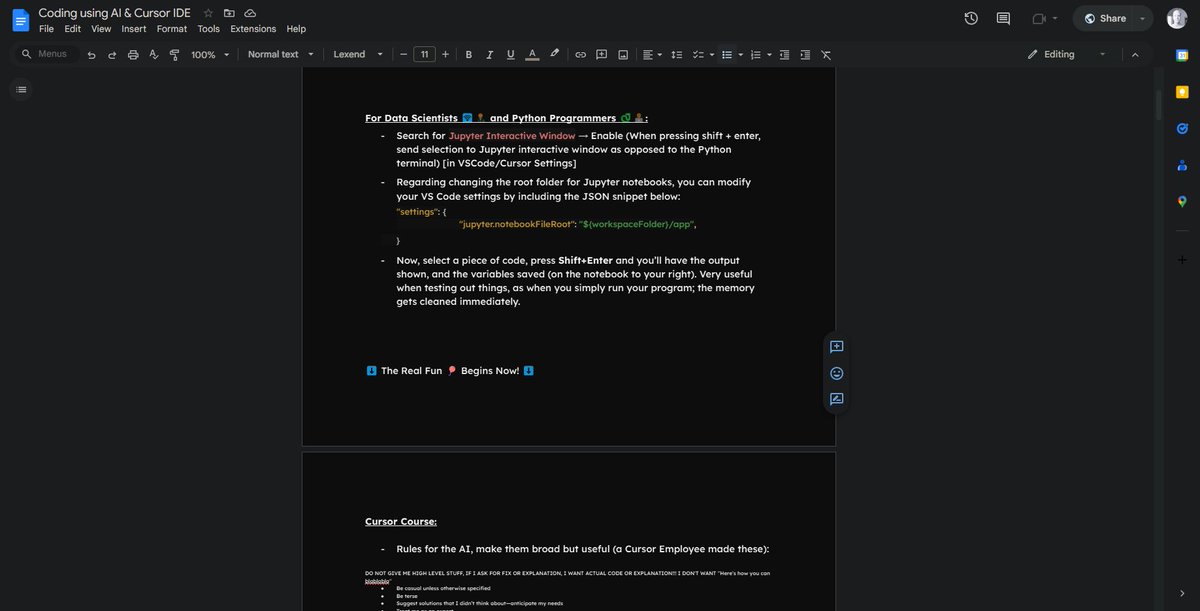Activate paint format tool
Screen dimensions: 1200x611
[175, 55]
